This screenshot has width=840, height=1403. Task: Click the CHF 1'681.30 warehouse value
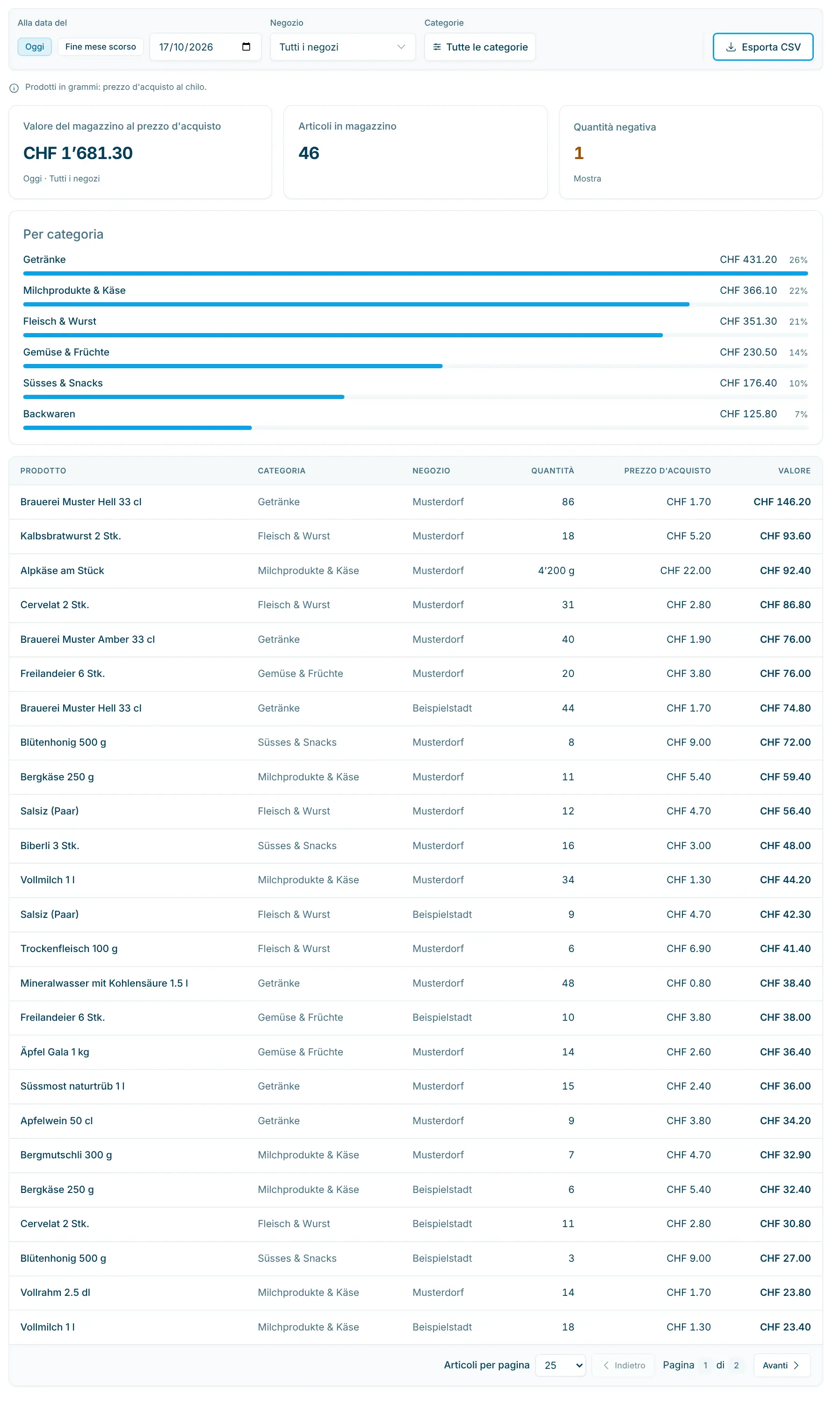tap(78, 153)
